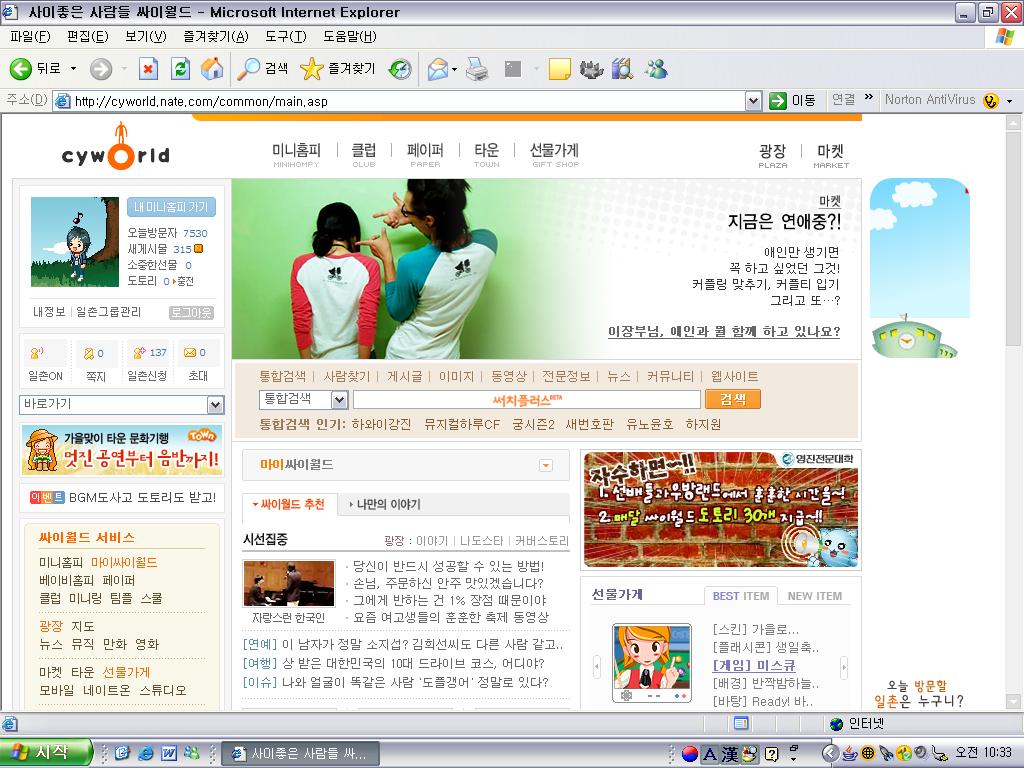Print the page with printer icon

[477, 69]
